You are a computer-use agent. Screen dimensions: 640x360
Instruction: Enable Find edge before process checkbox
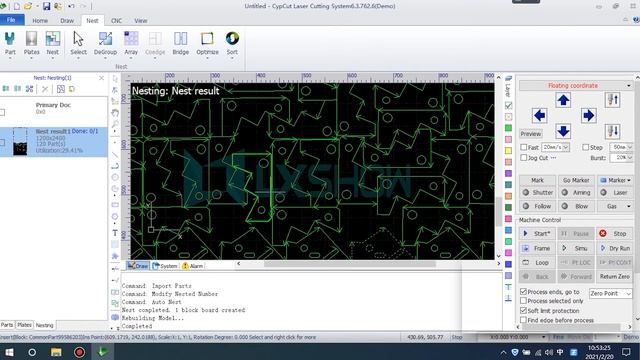tap(524, 320)
